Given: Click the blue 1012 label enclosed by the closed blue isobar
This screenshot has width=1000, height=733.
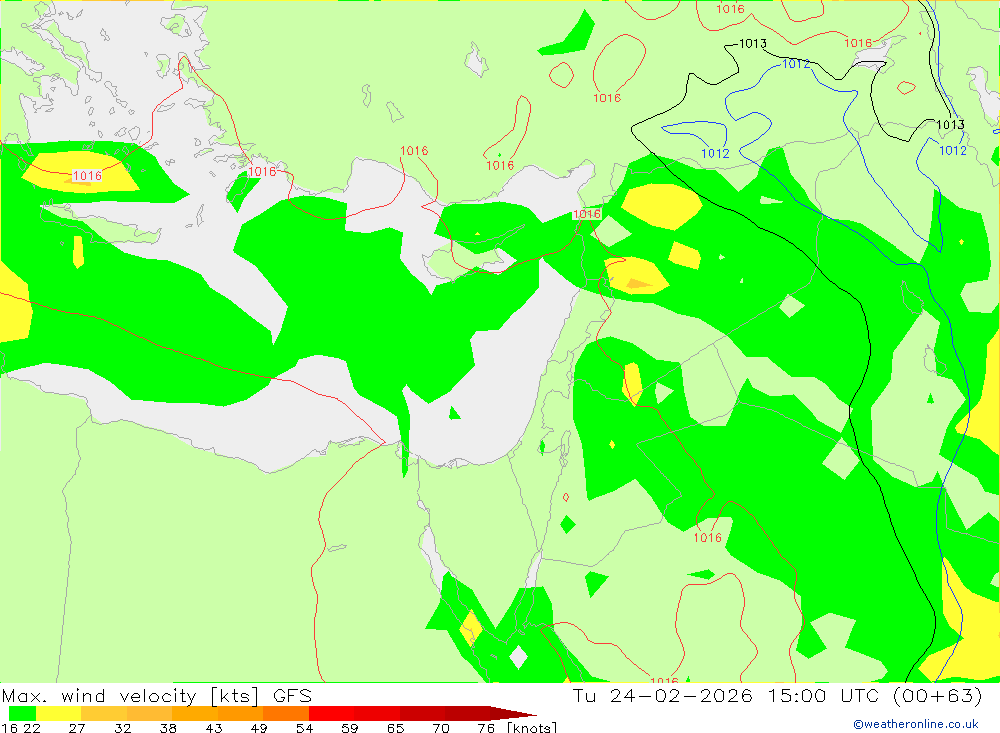Looking at the screenshot, I should (x=715, y=154).
